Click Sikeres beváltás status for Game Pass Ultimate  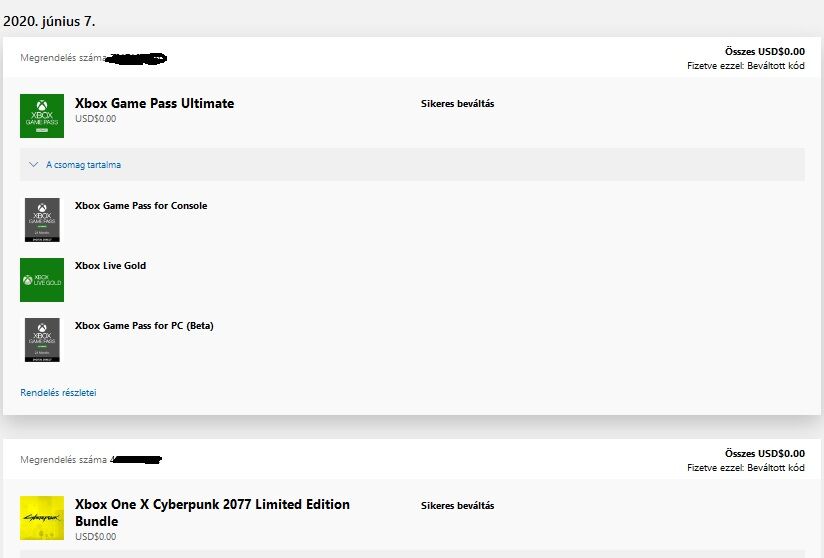coord(457,104)
